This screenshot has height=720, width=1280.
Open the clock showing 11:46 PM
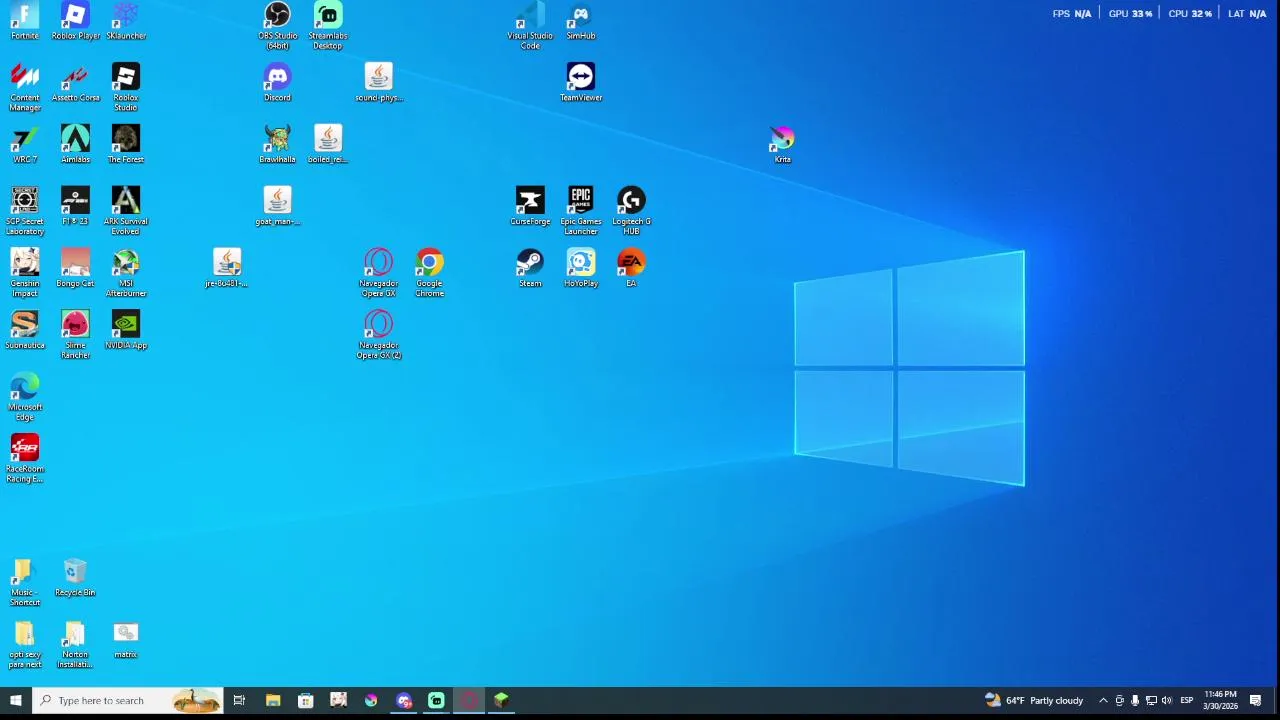[1220, 700]
